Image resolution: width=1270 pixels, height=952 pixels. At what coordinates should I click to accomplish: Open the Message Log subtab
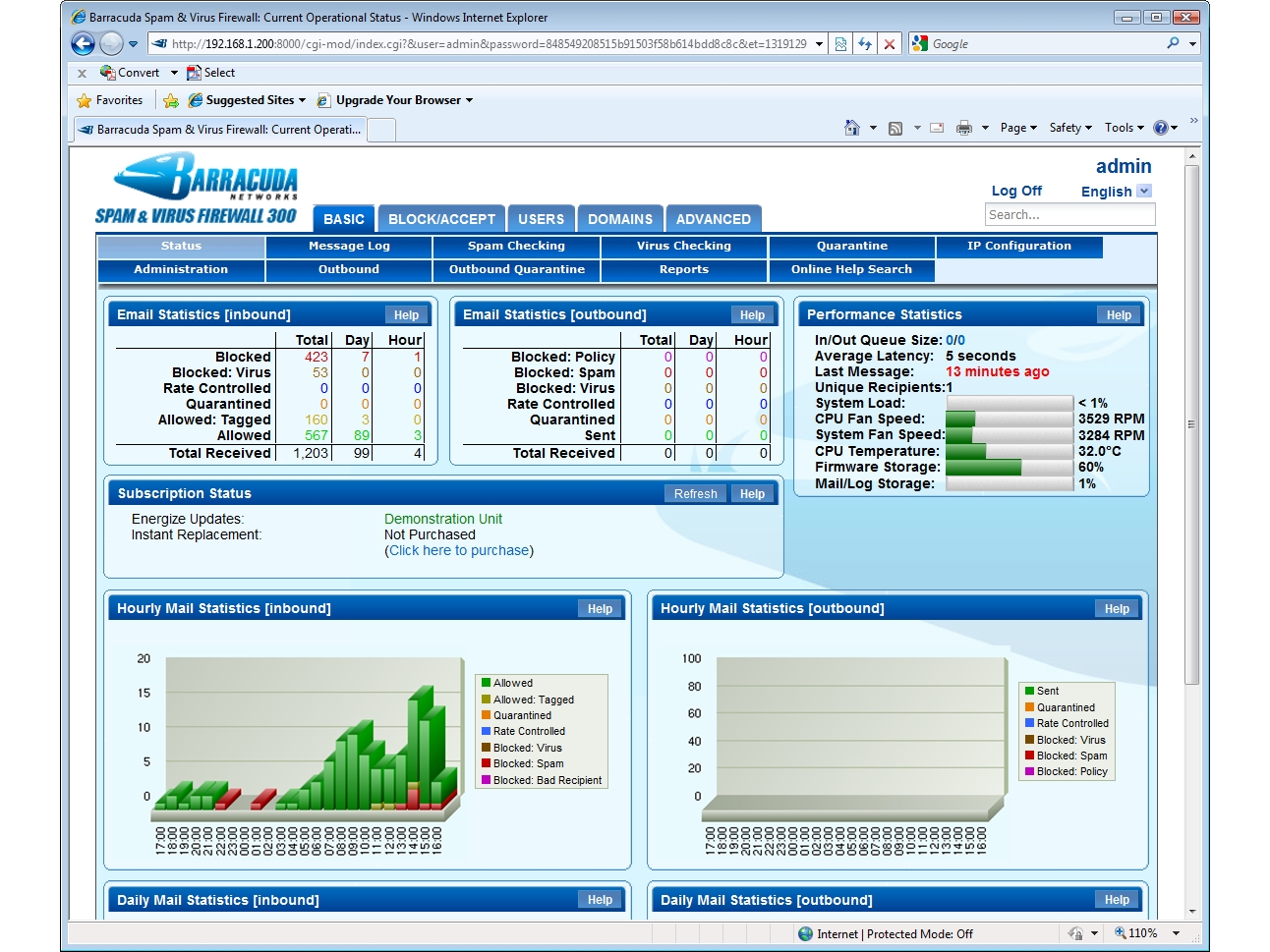coord(349,247)
